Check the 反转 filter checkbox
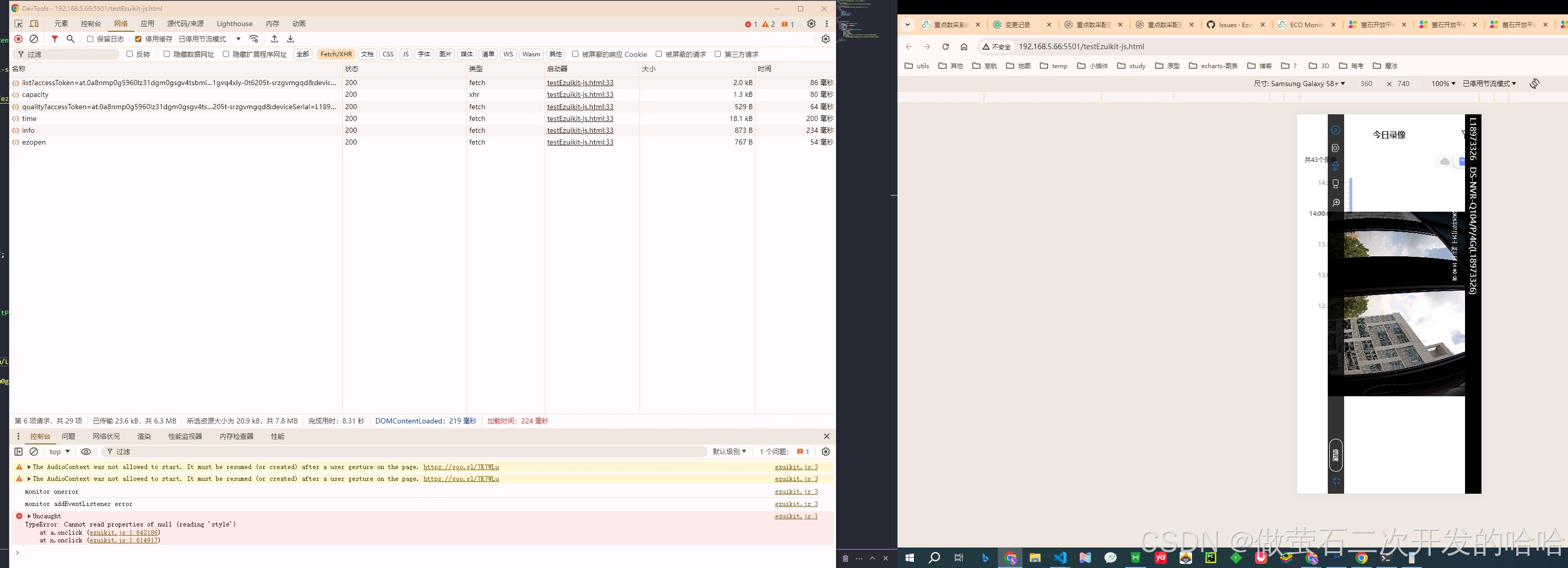This screenshot has width=1568, height=568. 130,54
